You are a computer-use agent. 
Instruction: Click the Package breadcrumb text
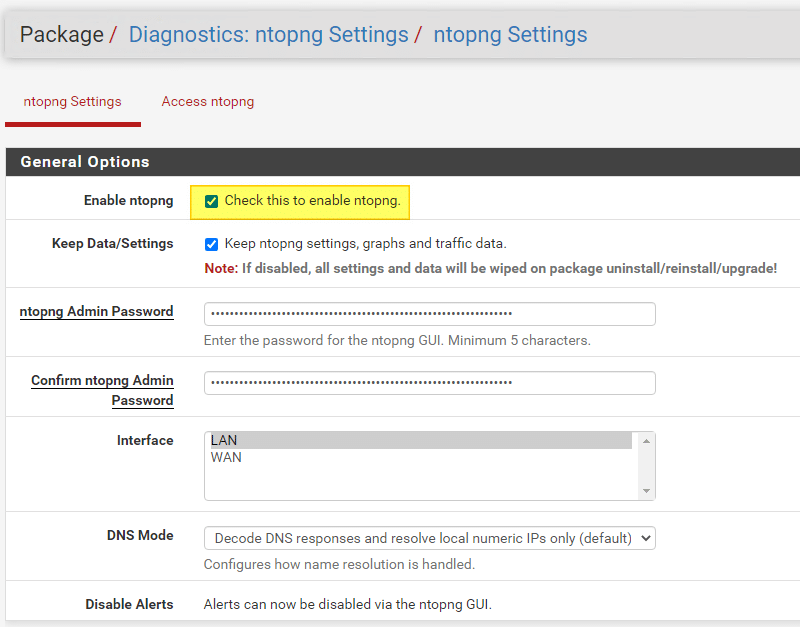61,35
